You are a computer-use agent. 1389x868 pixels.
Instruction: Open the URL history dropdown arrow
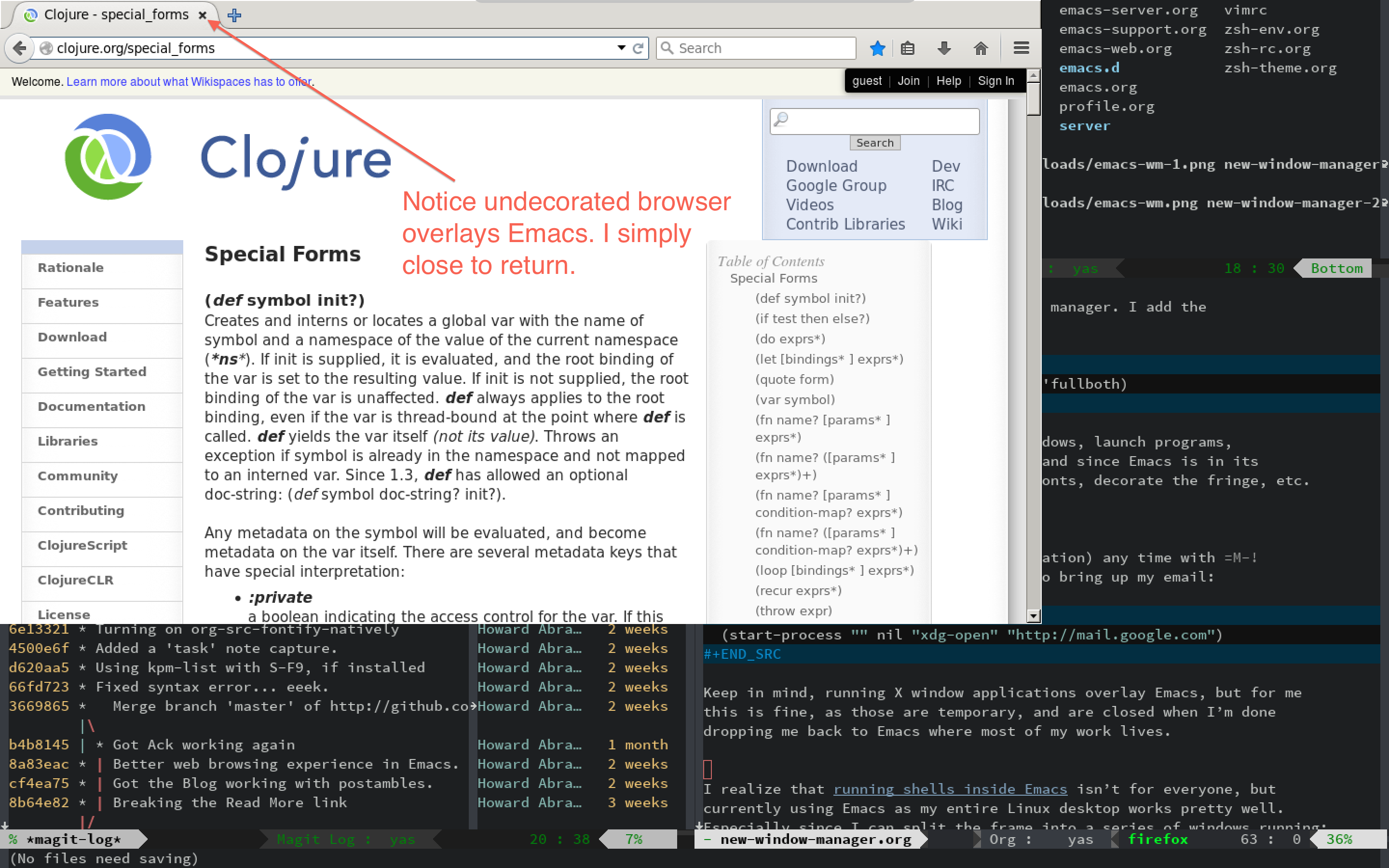coord(621,48)
